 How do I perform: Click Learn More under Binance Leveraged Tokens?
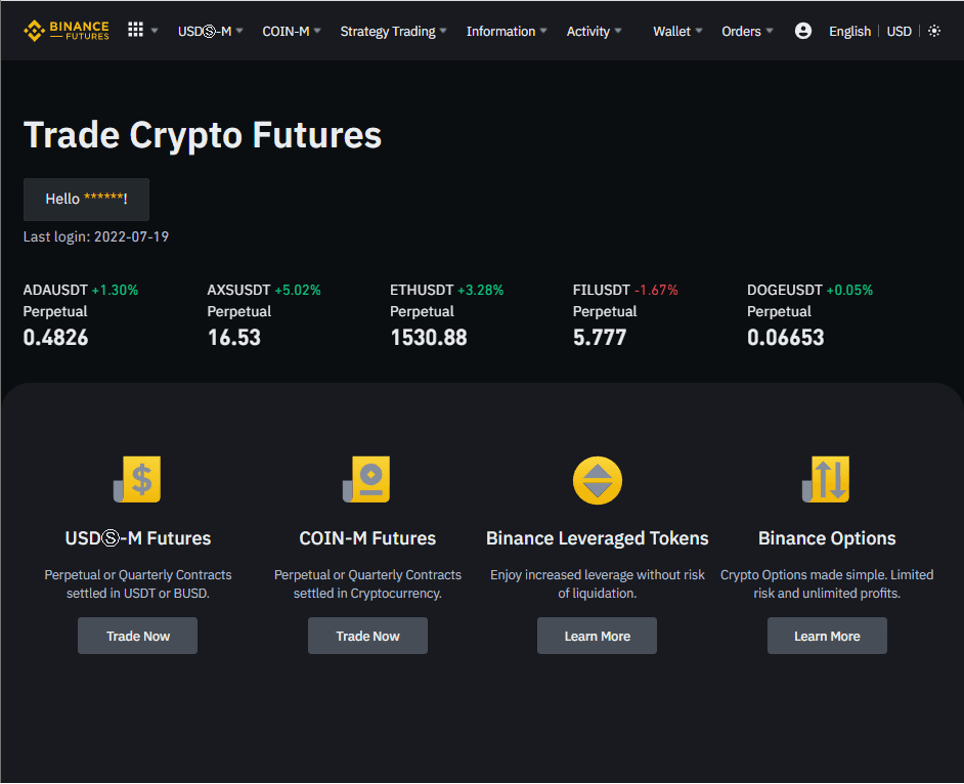click(597, 636)
